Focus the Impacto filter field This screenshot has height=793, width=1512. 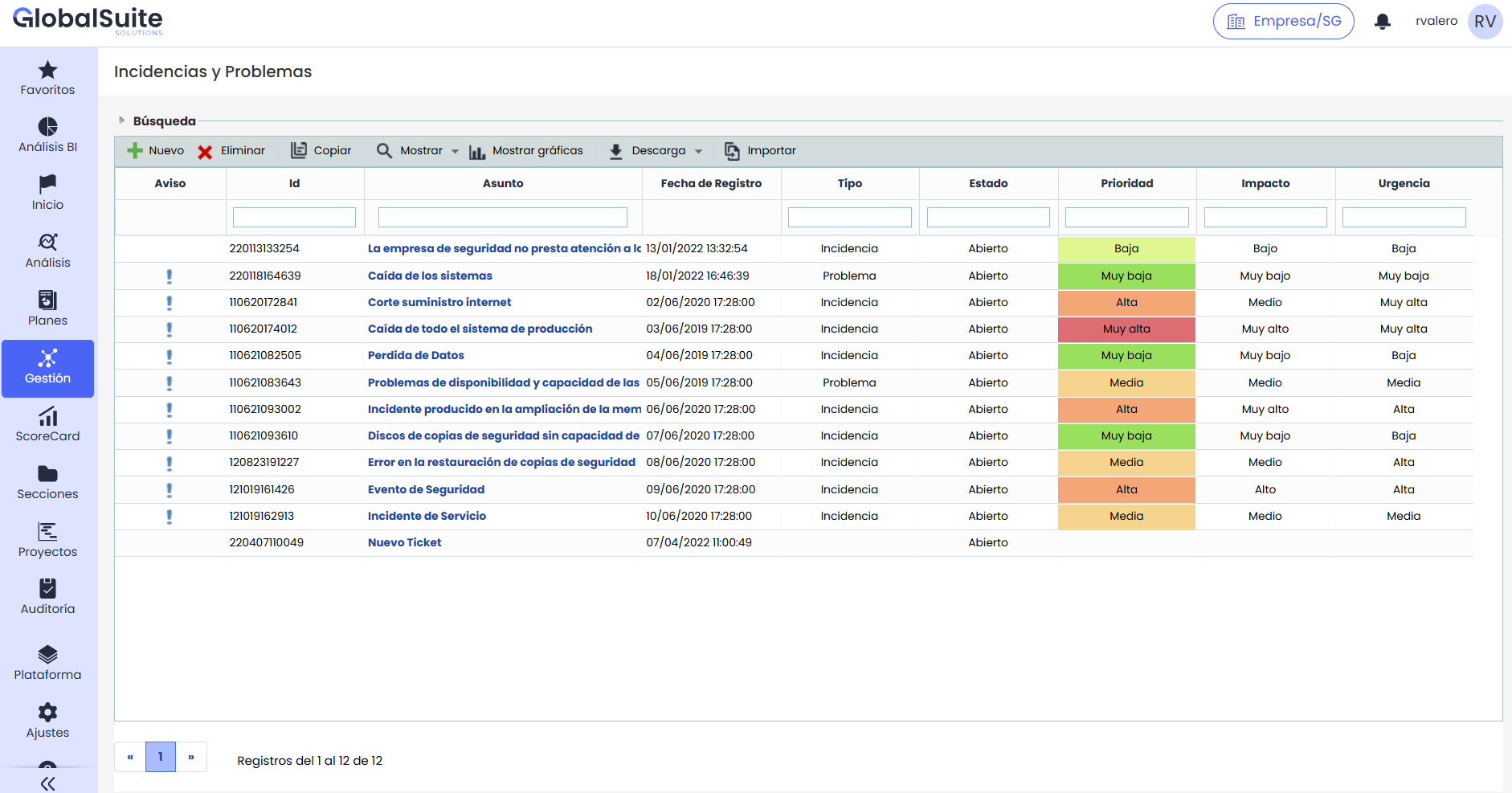1265,217
